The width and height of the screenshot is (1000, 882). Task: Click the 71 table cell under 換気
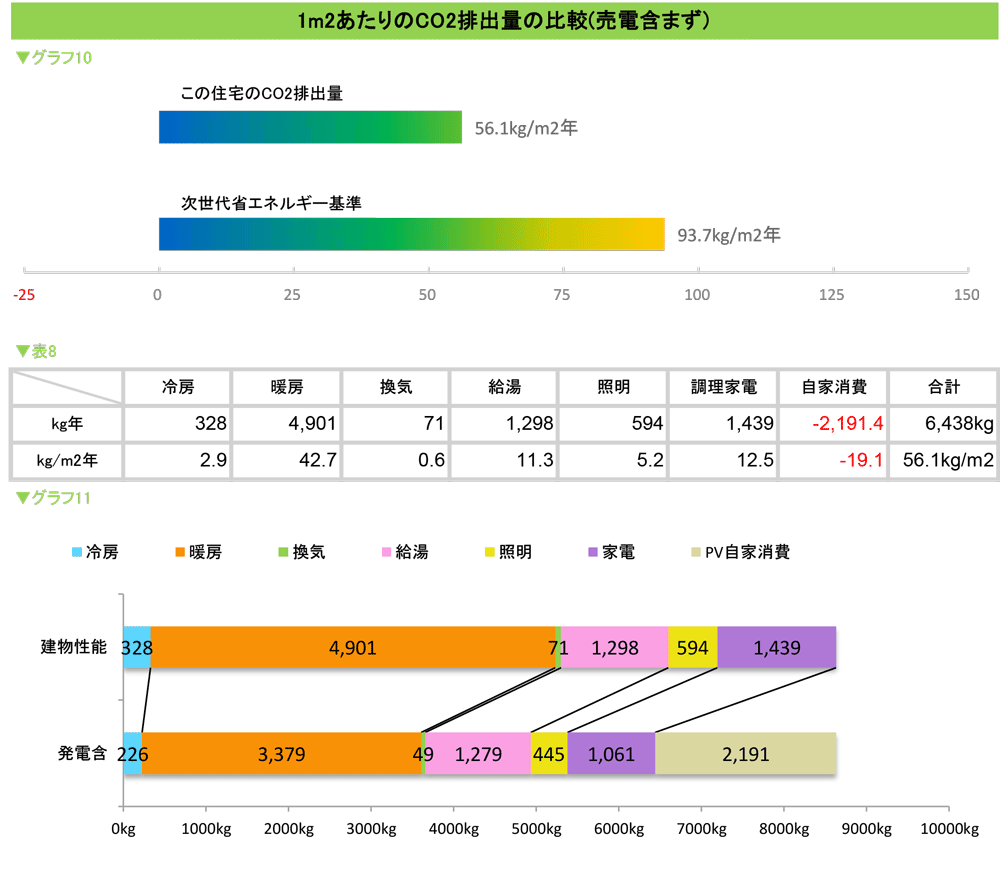pyautogui.click(x=396, y=424)
